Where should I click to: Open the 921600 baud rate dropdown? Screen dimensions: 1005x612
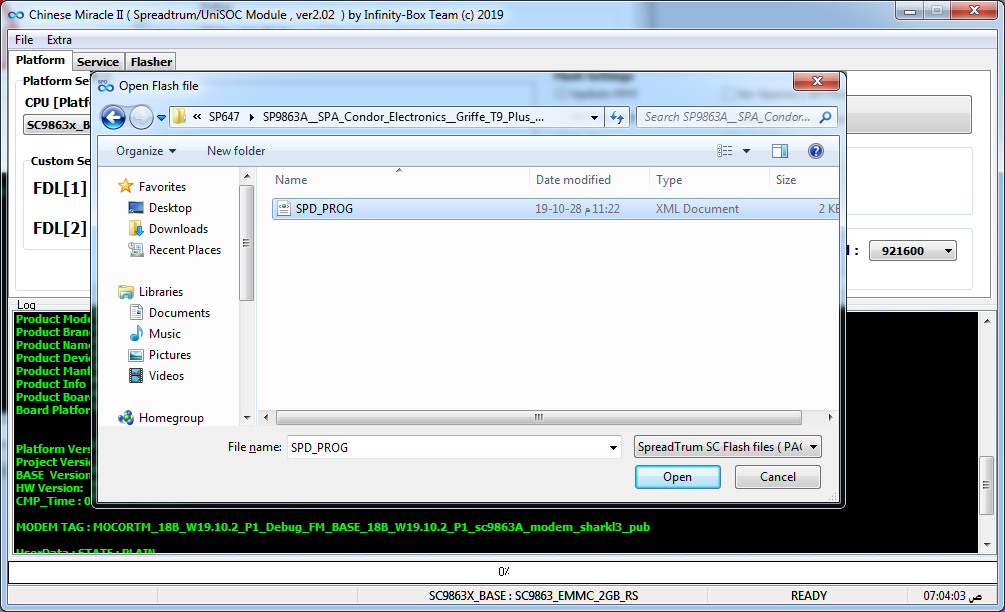(x=913, y=251)
